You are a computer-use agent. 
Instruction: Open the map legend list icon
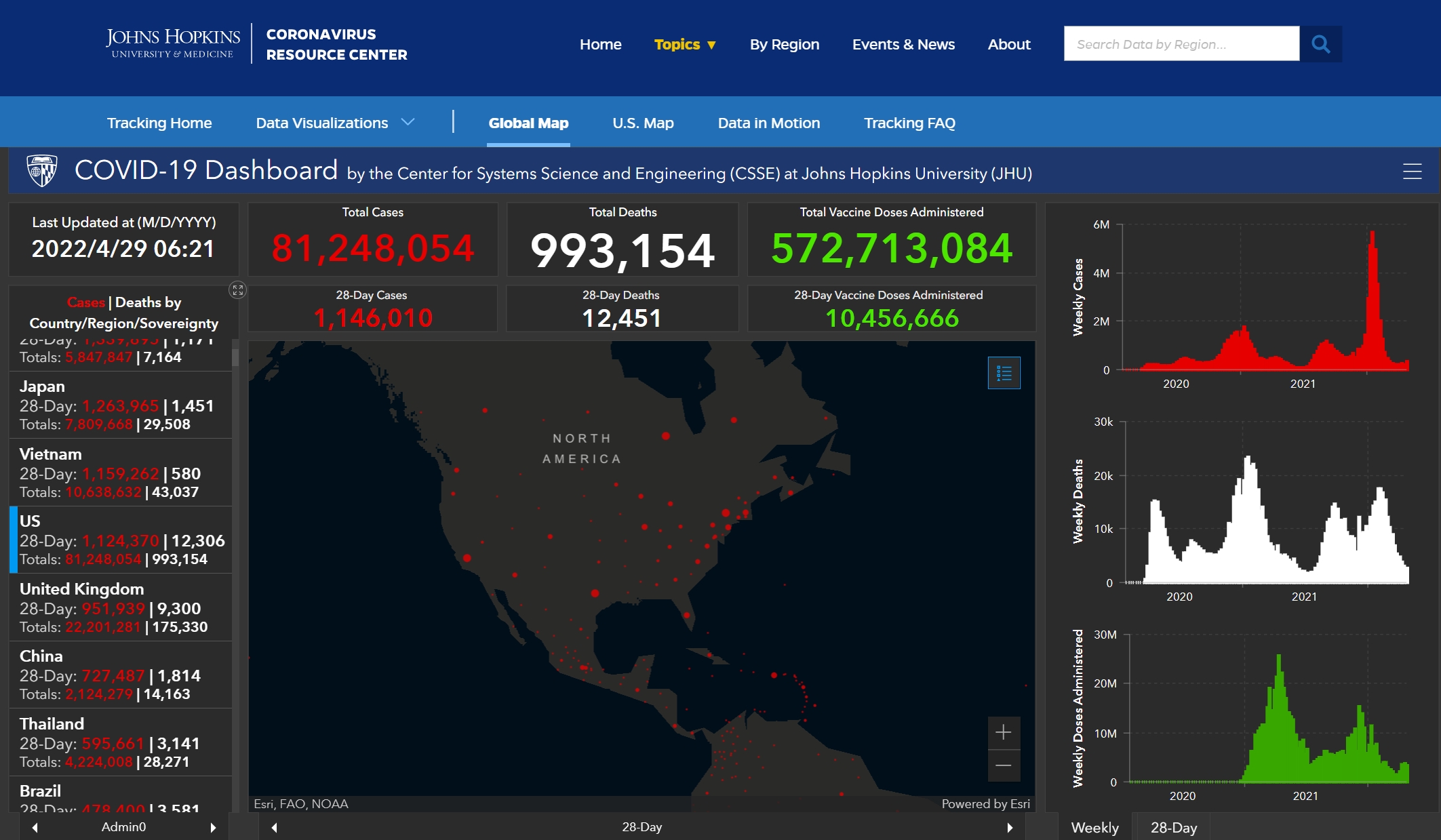coord(1004,373)
